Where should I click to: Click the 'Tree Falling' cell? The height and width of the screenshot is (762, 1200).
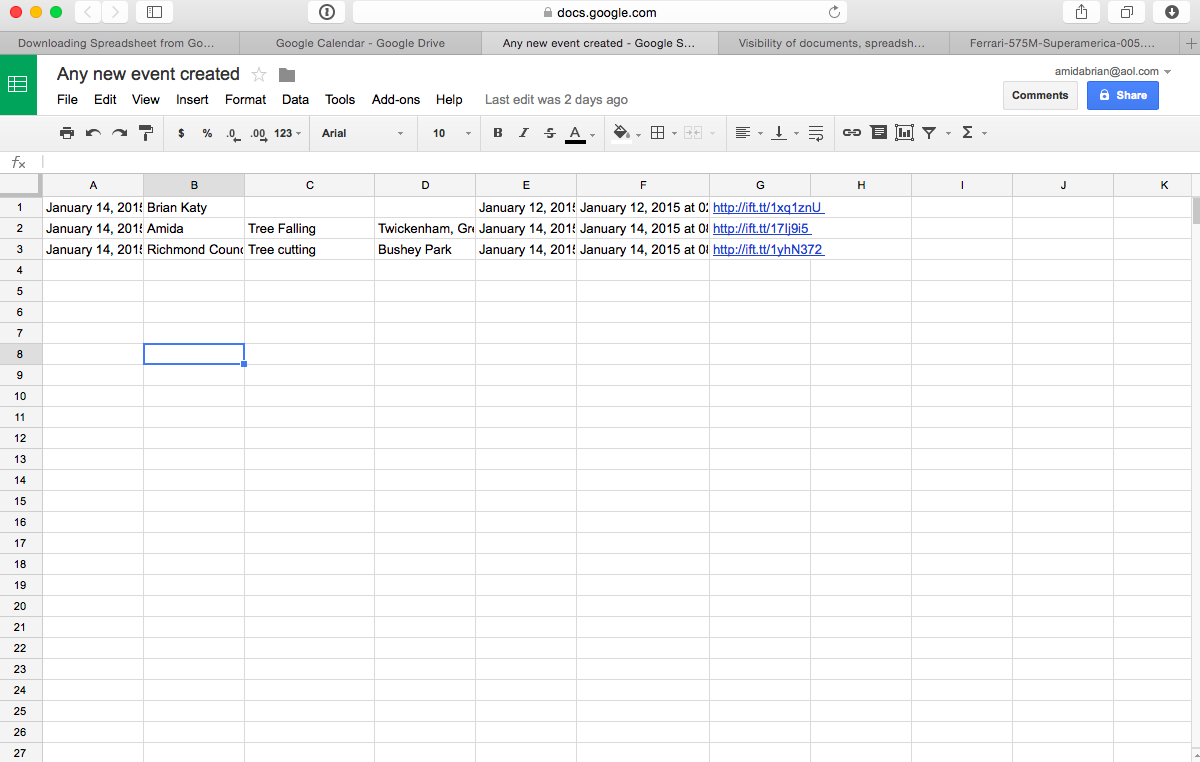click(310, 229)
